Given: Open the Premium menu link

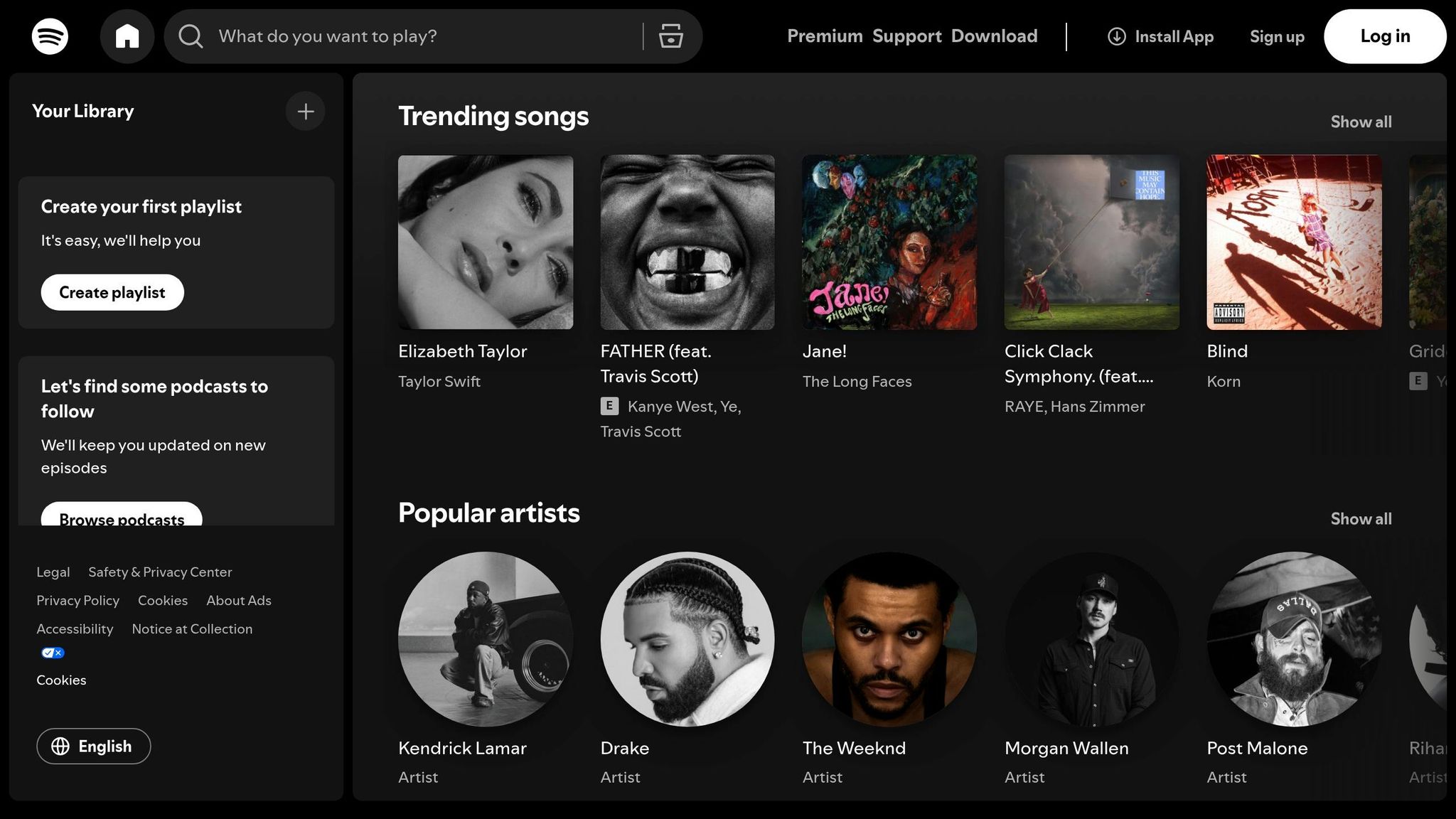Looking at the screenshot, I should tap(825, 36).
